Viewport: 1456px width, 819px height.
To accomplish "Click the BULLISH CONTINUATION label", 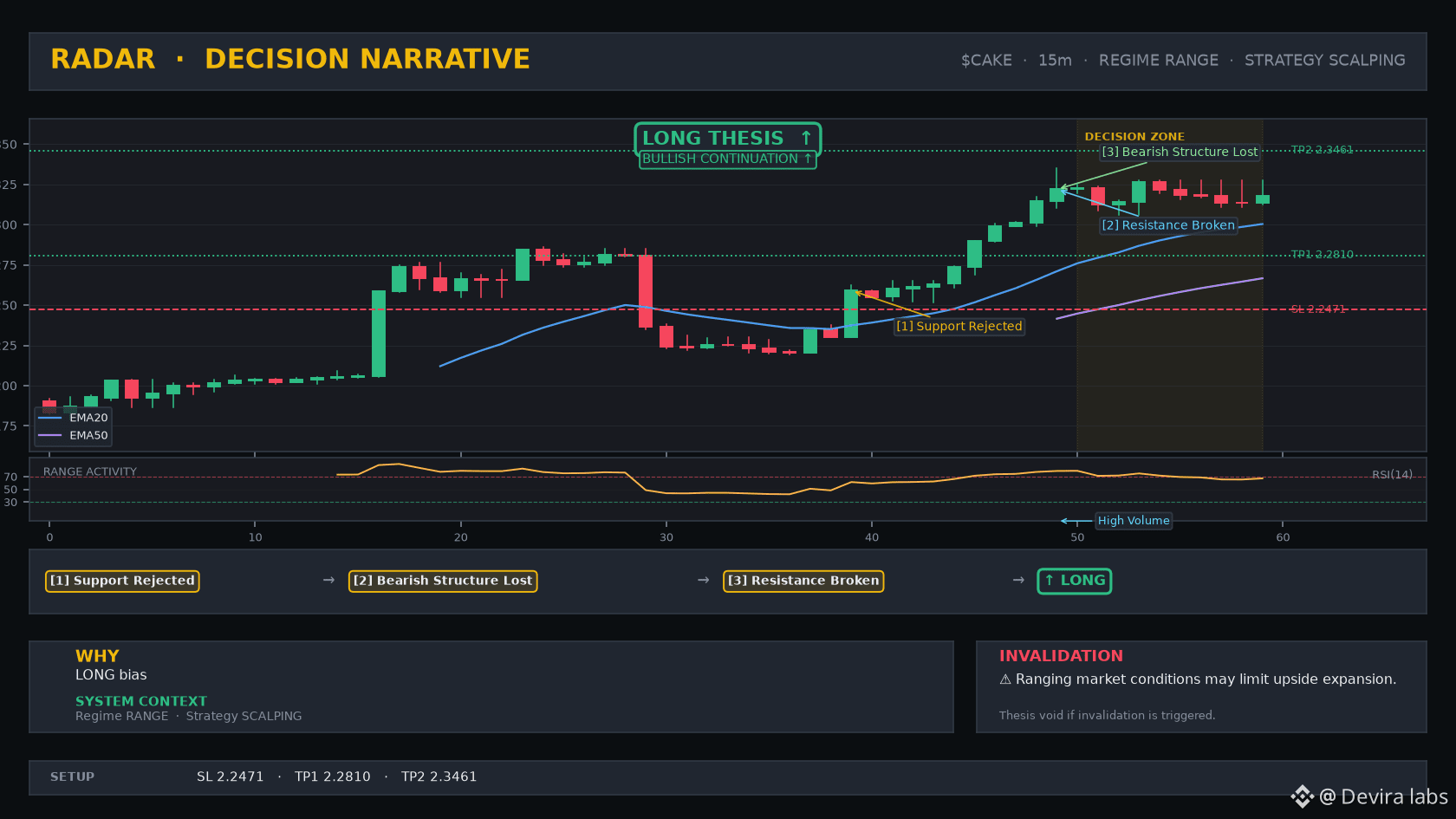I will [x=727, y=159].
